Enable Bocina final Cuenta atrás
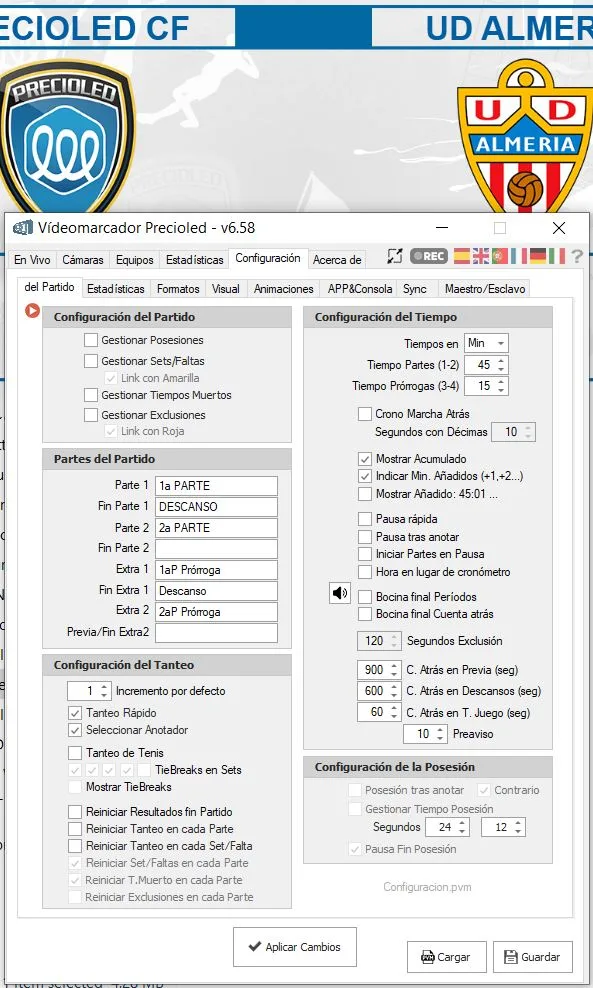The image size is (593, 988). [x=365, y=614]
